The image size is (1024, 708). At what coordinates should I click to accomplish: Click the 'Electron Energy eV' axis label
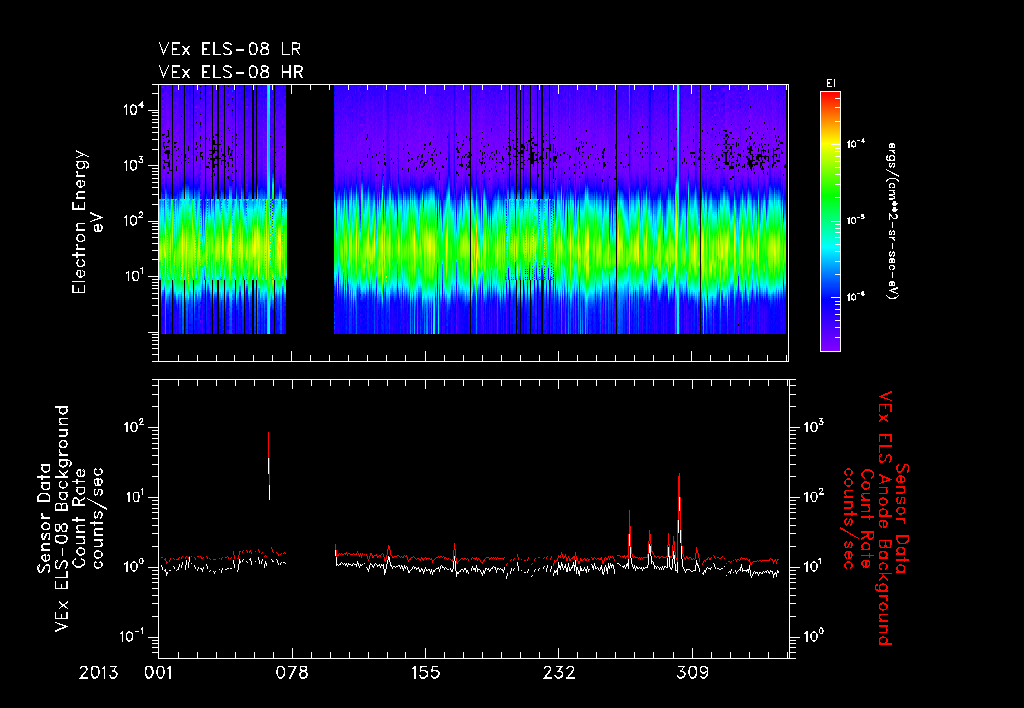(86, 222)
